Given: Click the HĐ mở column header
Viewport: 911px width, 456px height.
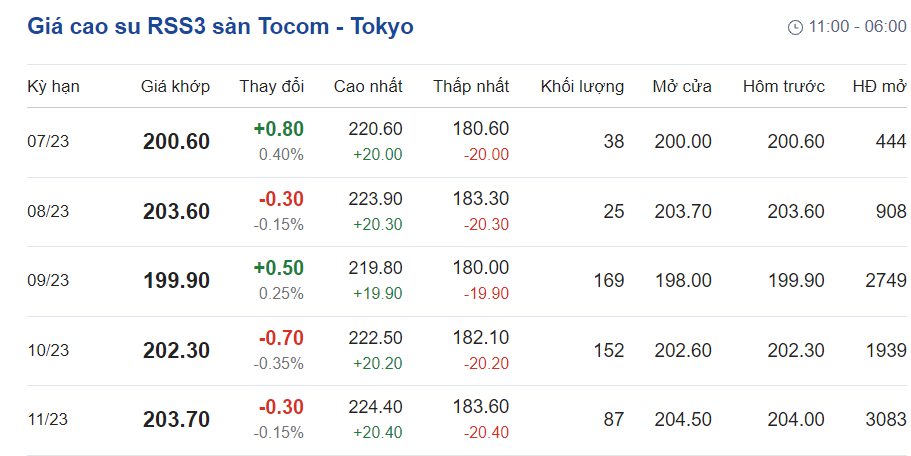Looking at the screenshot, I should tap(879, 86).
